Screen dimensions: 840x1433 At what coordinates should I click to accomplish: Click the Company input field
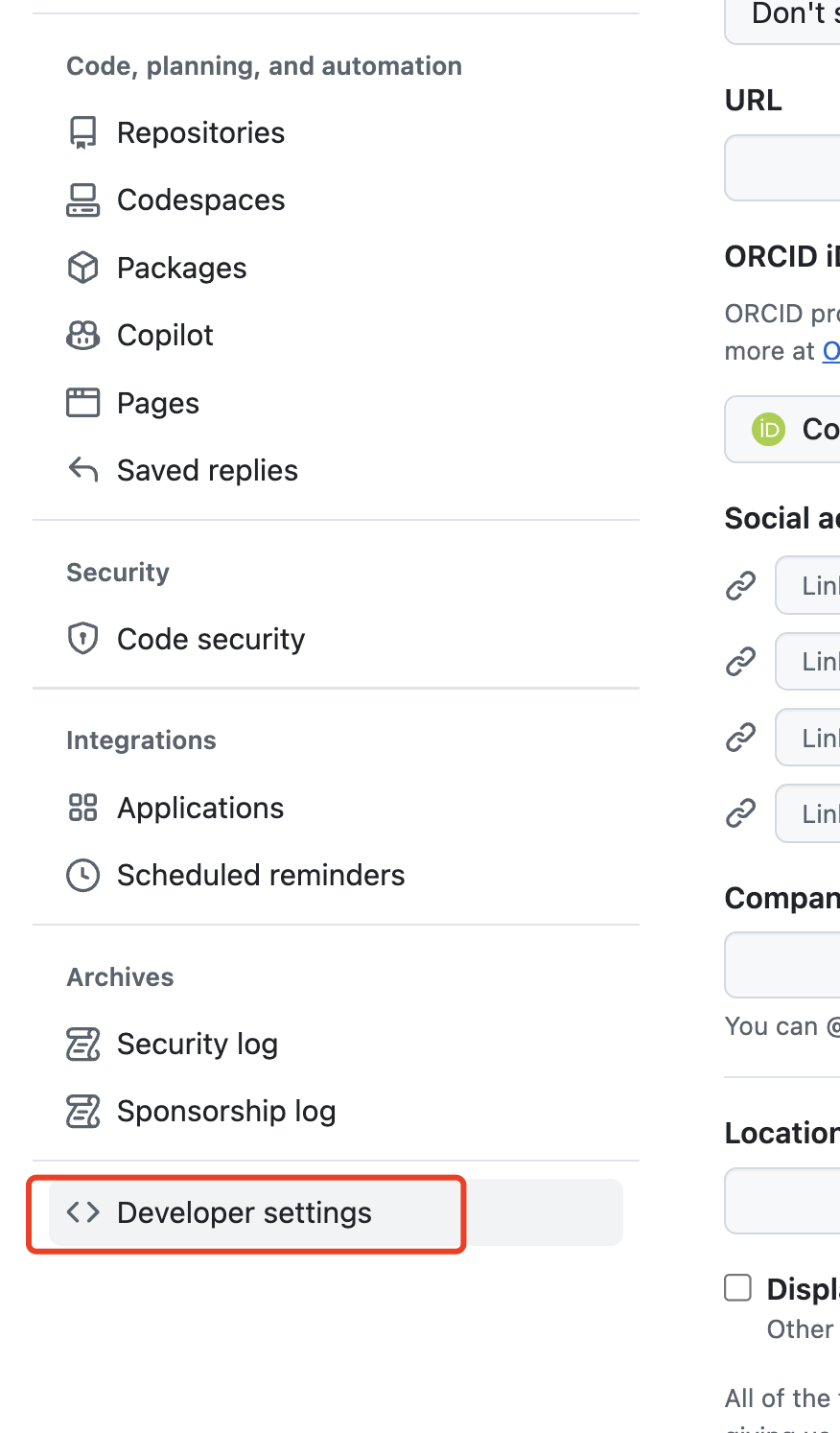point(783,965)
